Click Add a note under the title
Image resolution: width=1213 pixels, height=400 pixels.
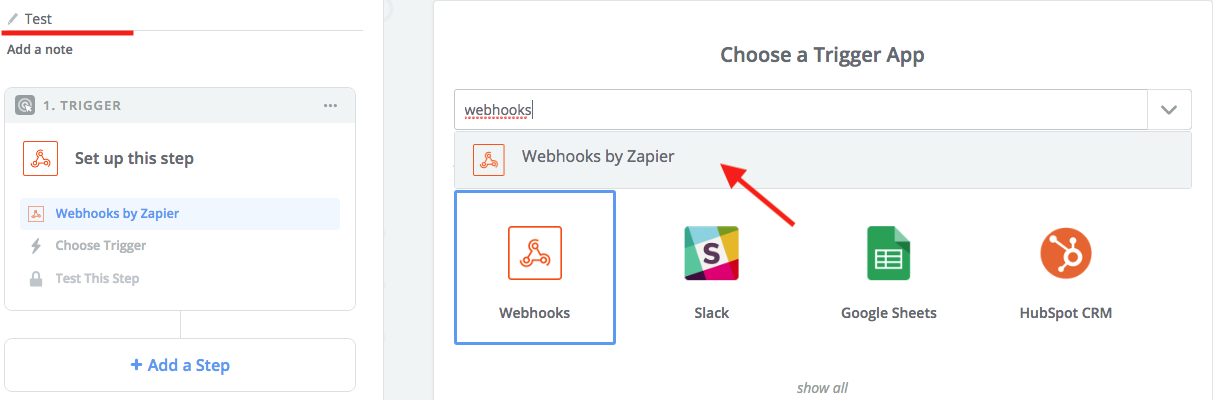tap(40, 49)
